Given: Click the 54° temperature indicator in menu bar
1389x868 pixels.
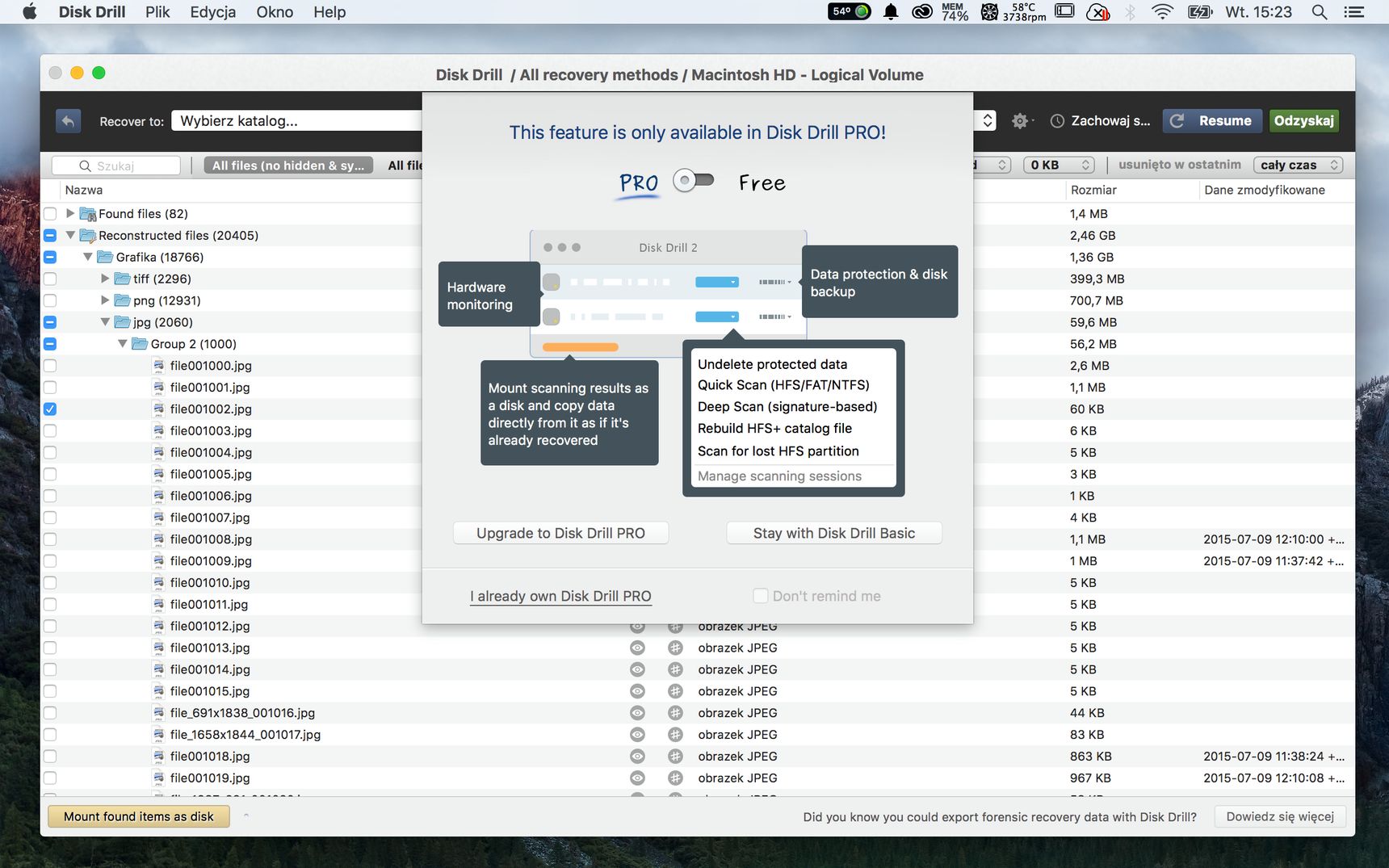Looking at the screenshot, I should [x=850, y=11].
